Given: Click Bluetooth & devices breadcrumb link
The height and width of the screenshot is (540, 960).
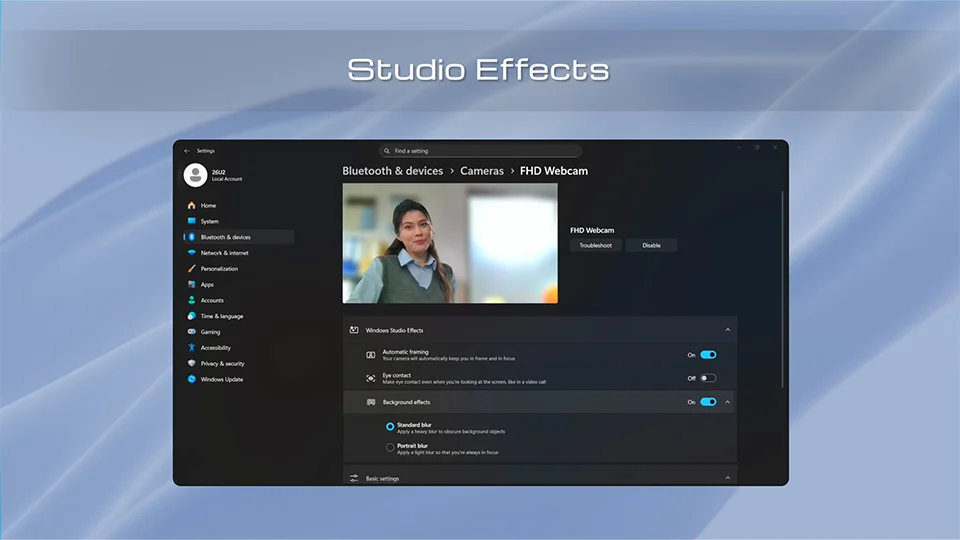Looking at the screenshot, I should coord(392,171).
